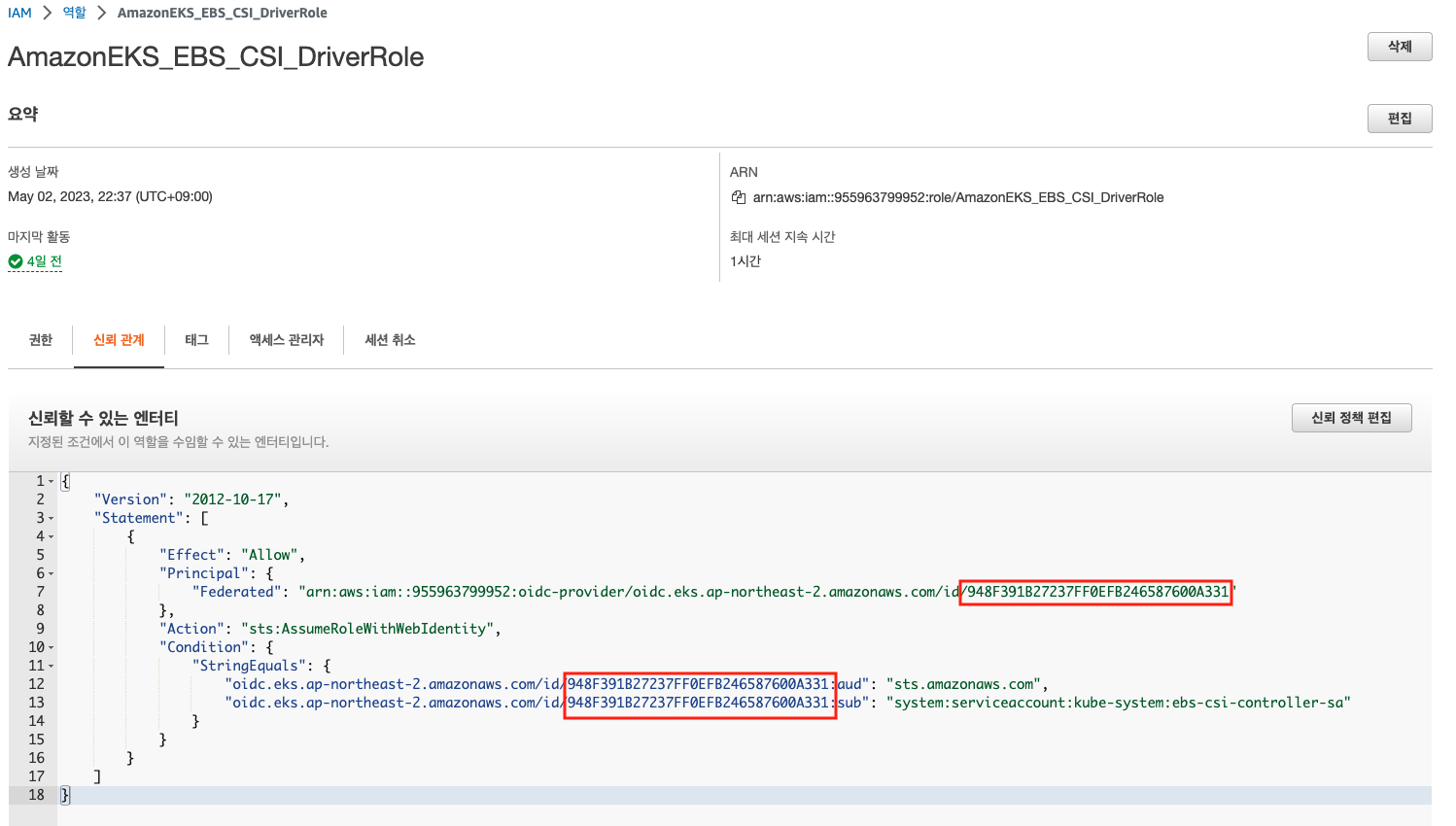This screenshot has height=826, width=1456.
Task: Click creation date May 02, 2023 text
Action: [110, 196]
